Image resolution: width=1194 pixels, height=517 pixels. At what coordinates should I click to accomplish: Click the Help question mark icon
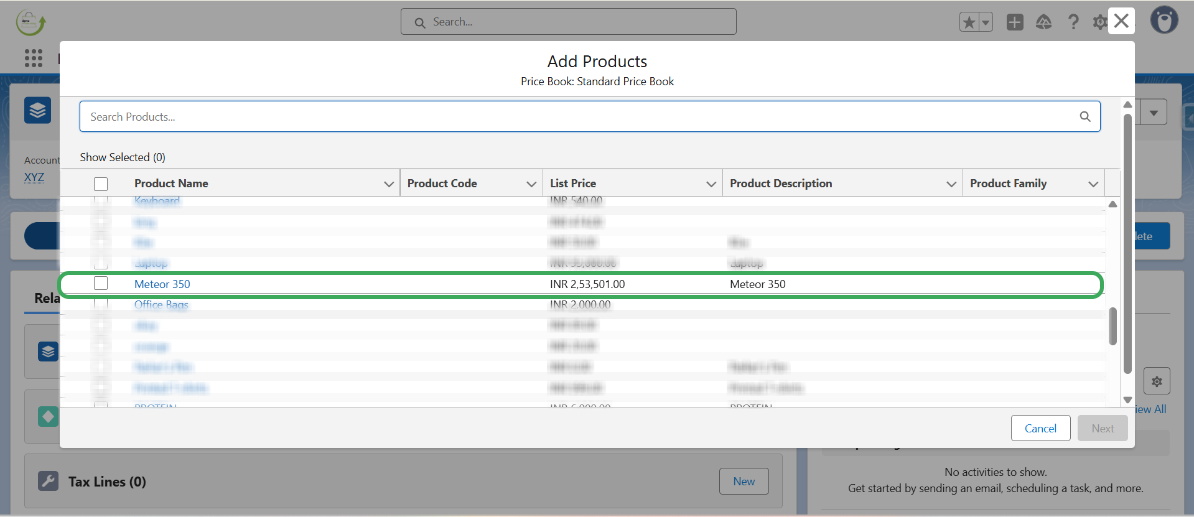pyautogui.click(x=1073, y=22)
